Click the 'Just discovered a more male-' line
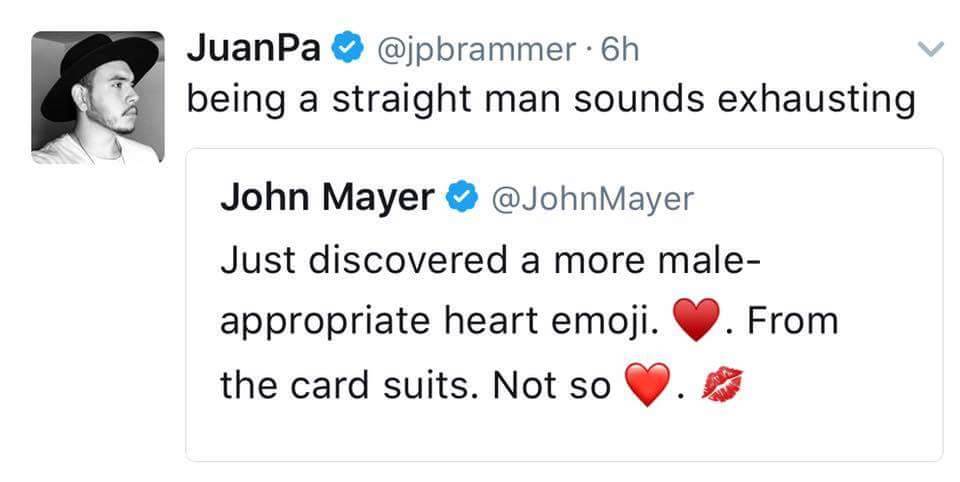960x482 pixels. pyautogui.click(x=490, y=260)
